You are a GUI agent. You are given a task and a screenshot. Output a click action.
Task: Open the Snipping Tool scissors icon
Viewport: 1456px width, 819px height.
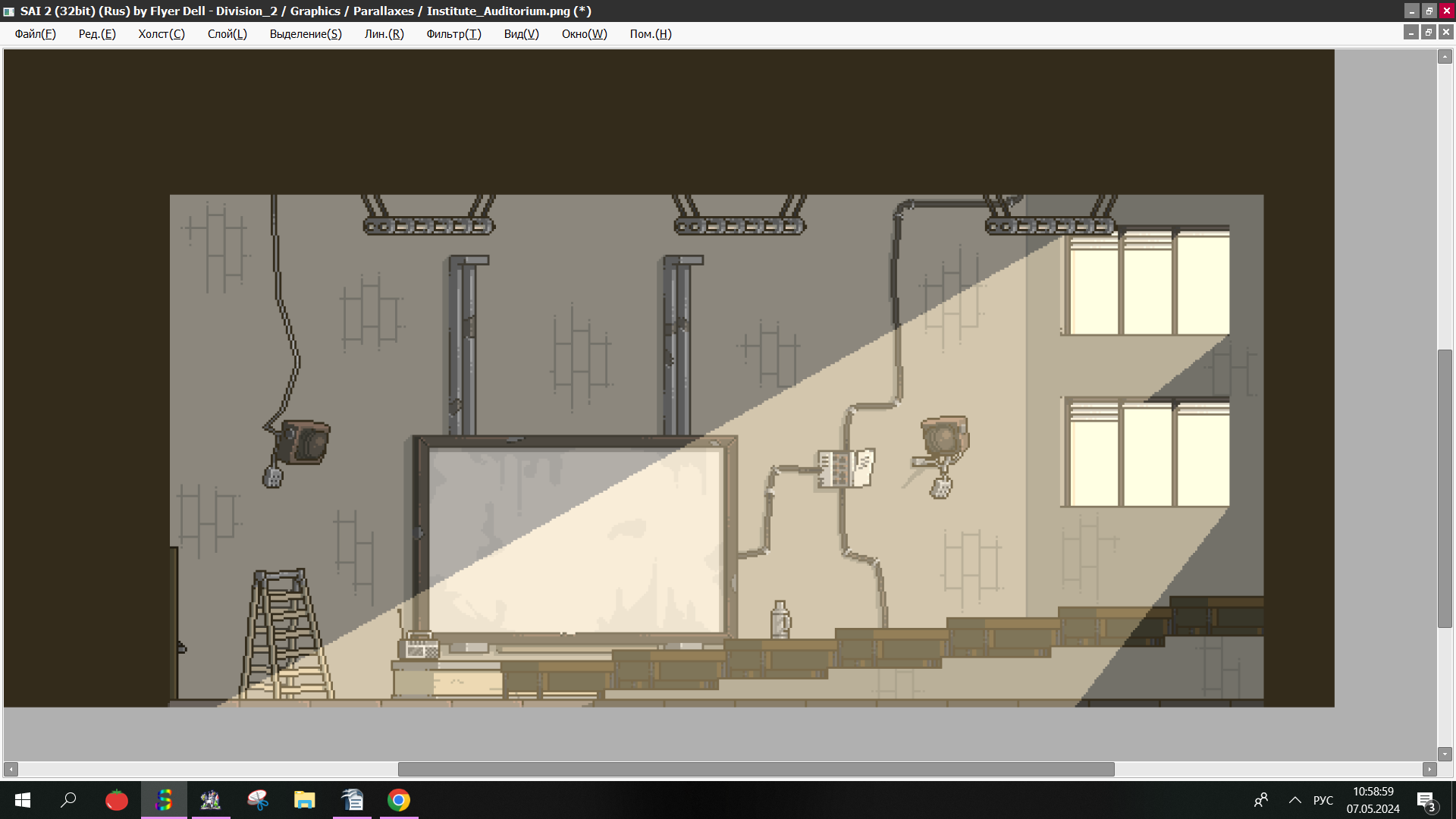tap(258, 800)
